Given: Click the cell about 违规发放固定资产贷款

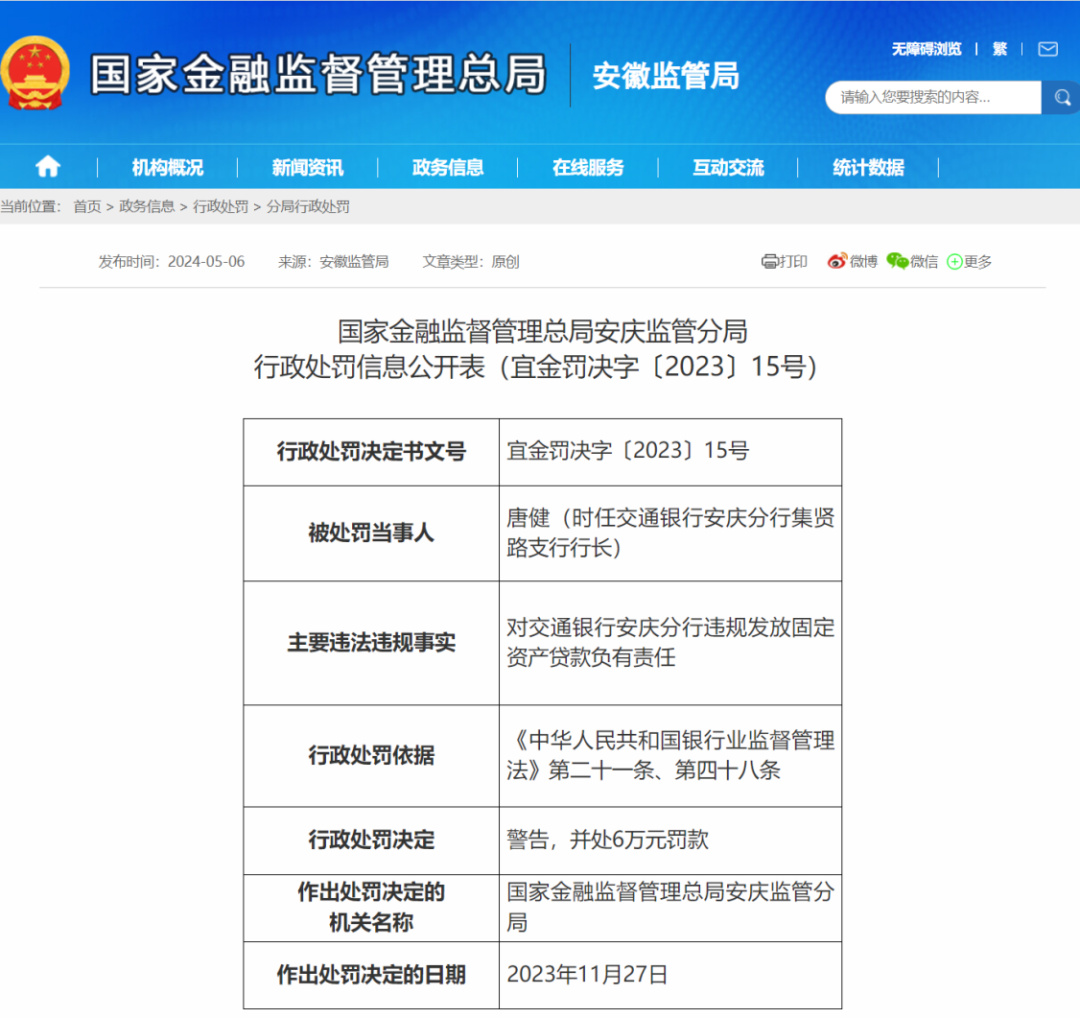Looking at the screenshot, I should (x=670, y=643).
